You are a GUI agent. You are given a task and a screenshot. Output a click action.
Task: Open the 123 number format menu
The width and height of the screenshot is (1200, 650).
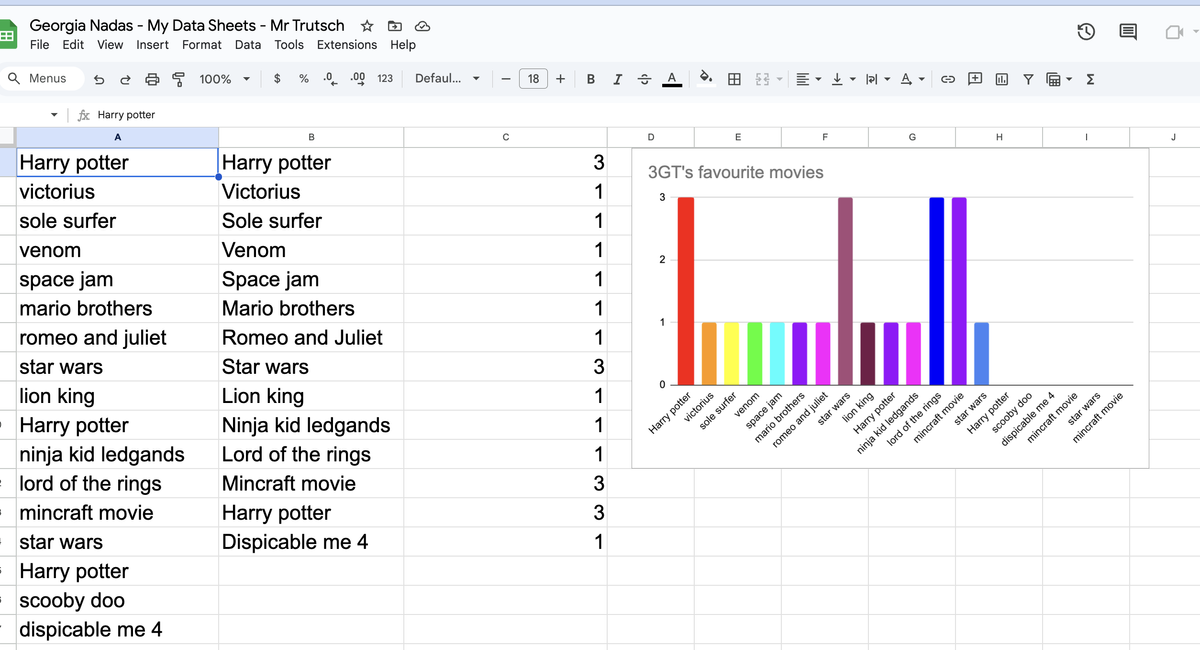pyautogui.click(x=384, y=78)
